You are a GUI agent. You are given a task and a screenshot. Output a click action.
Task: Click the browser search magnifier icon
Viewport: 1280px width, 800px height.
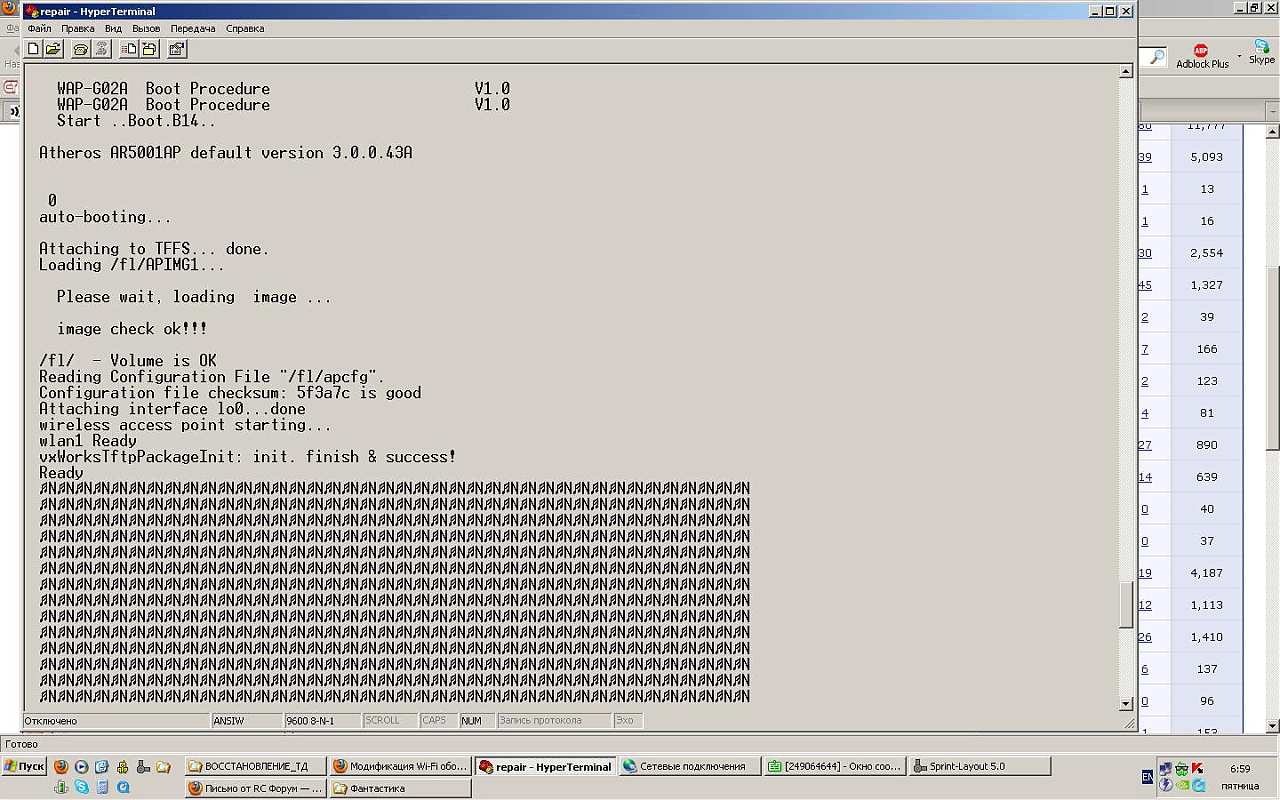1156,57
